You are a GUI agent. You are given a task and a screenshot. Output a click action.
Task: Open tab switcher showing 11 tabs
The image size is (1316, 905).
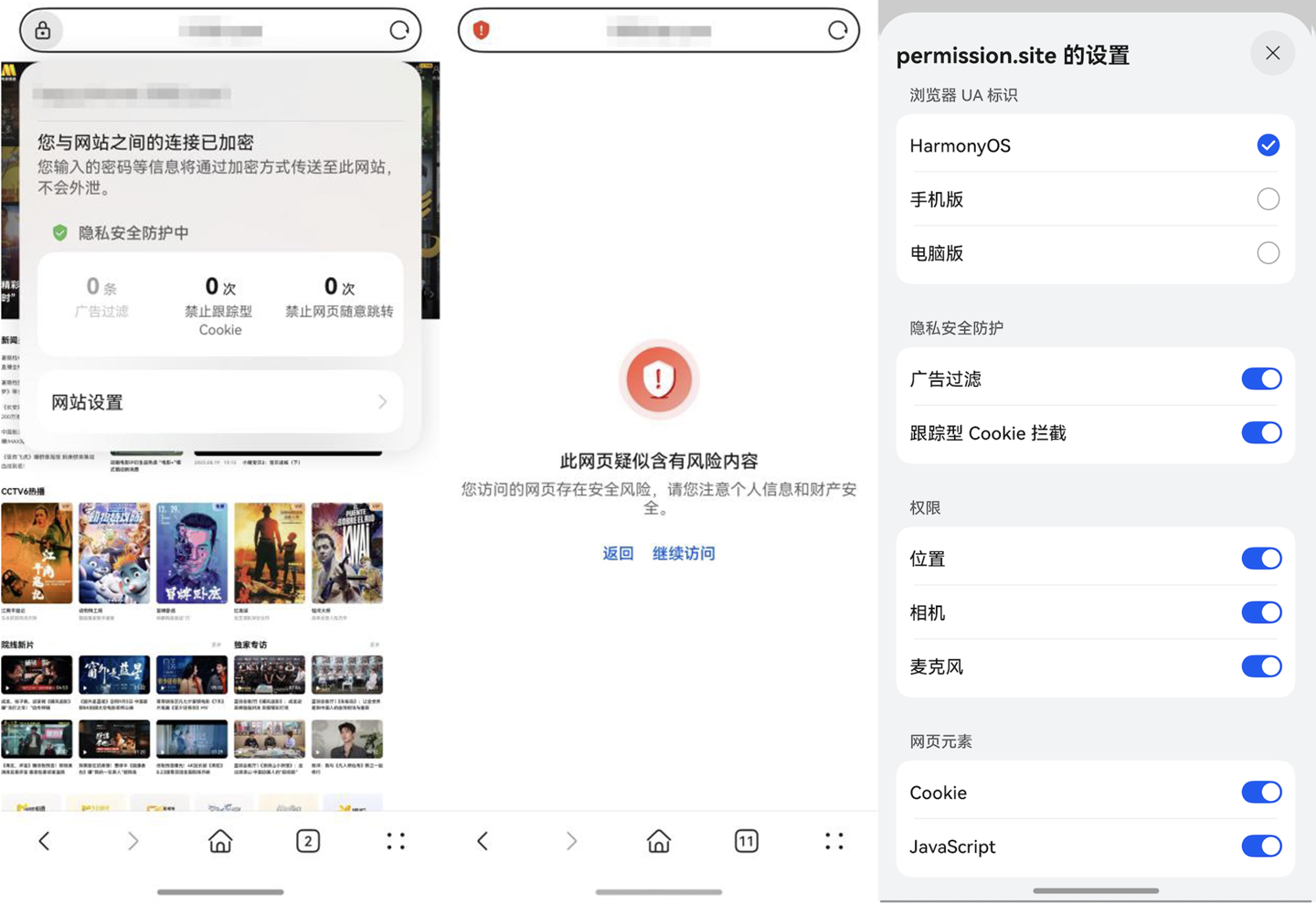[747, 841]
